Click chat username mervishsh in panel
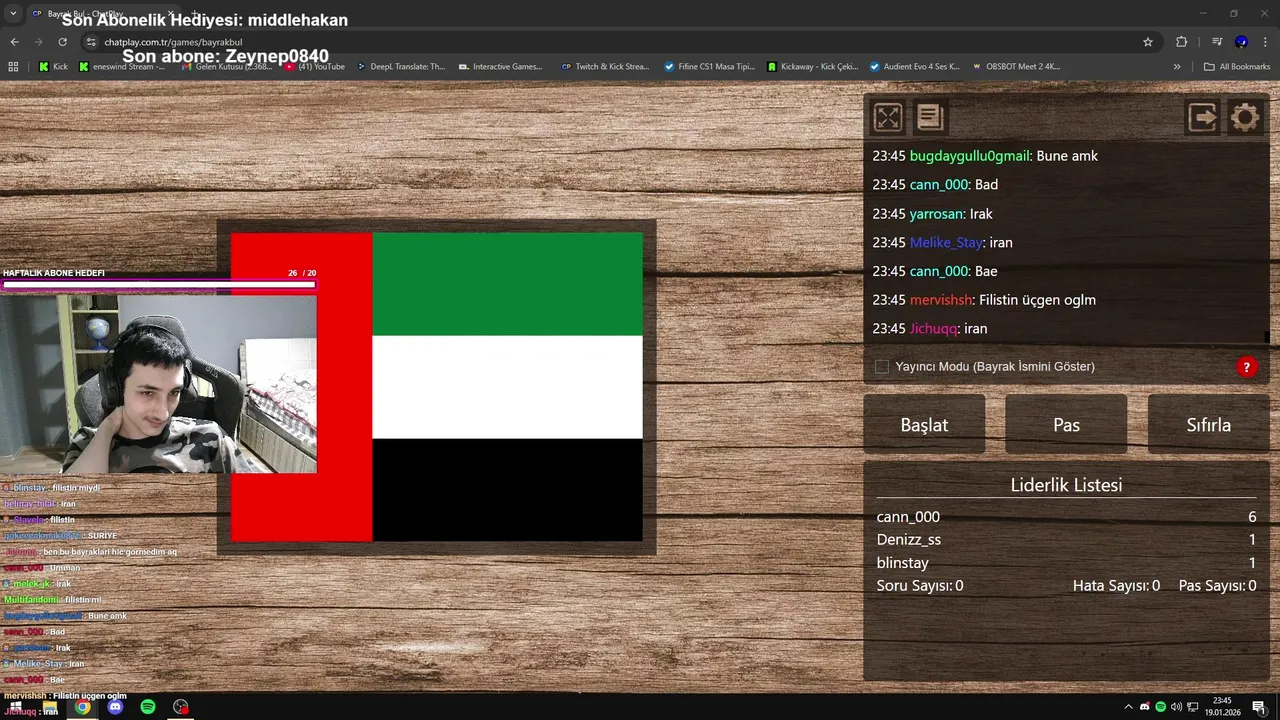1280x720 pixels. point(941,300)
